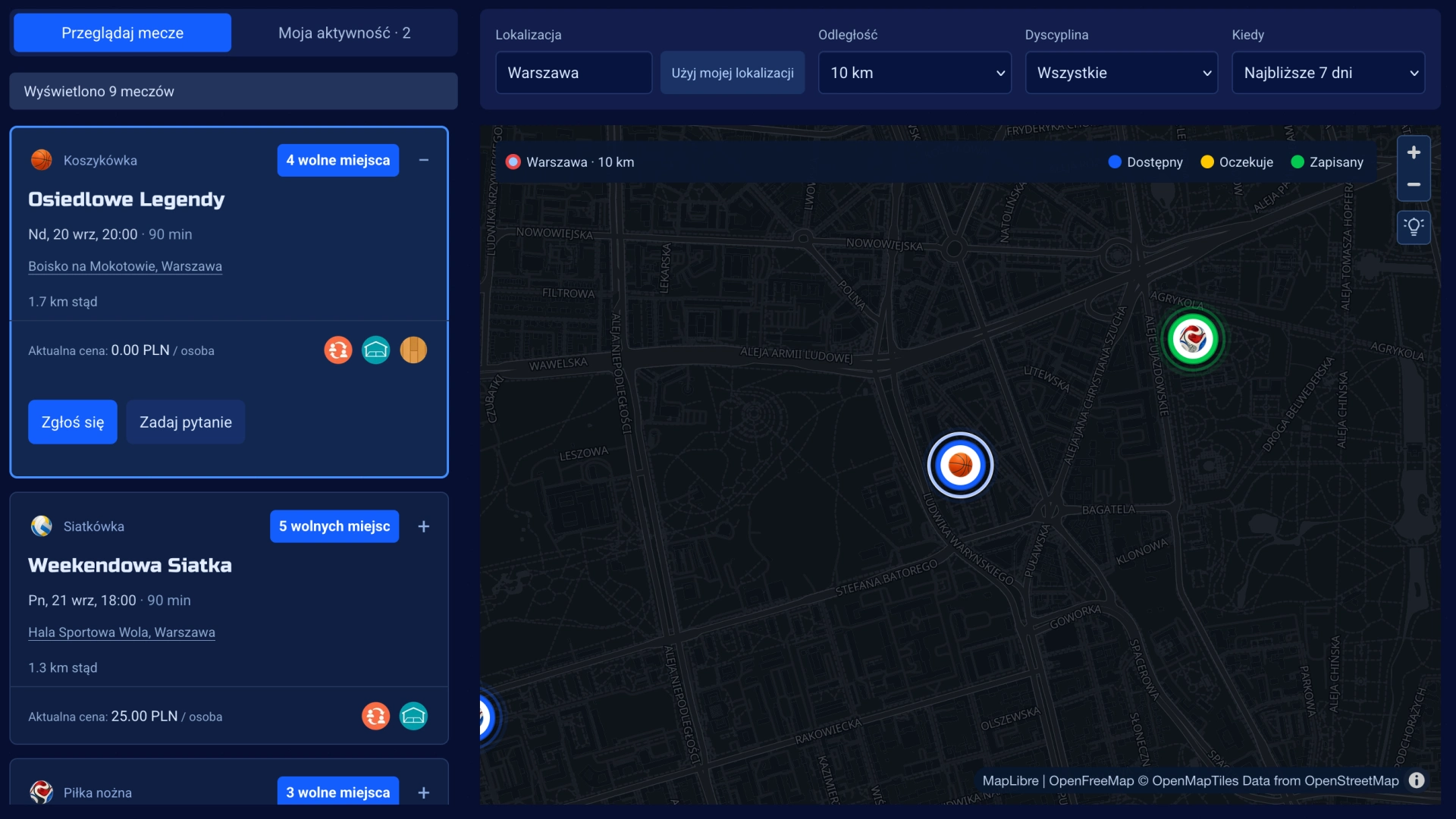Screen dimensions: 1456x819
Task: Open Hala Sportowa Wola, Warszawa link
Action: coord(122,632)
